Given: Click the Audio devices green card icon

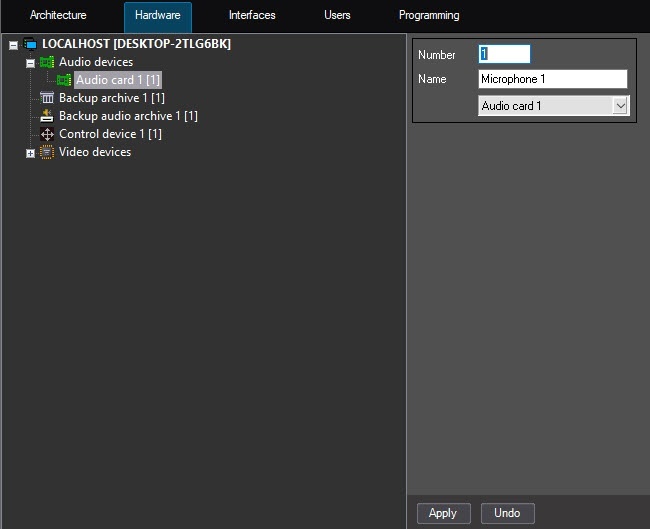Looking at the screenshot, I should coord(47,62).
